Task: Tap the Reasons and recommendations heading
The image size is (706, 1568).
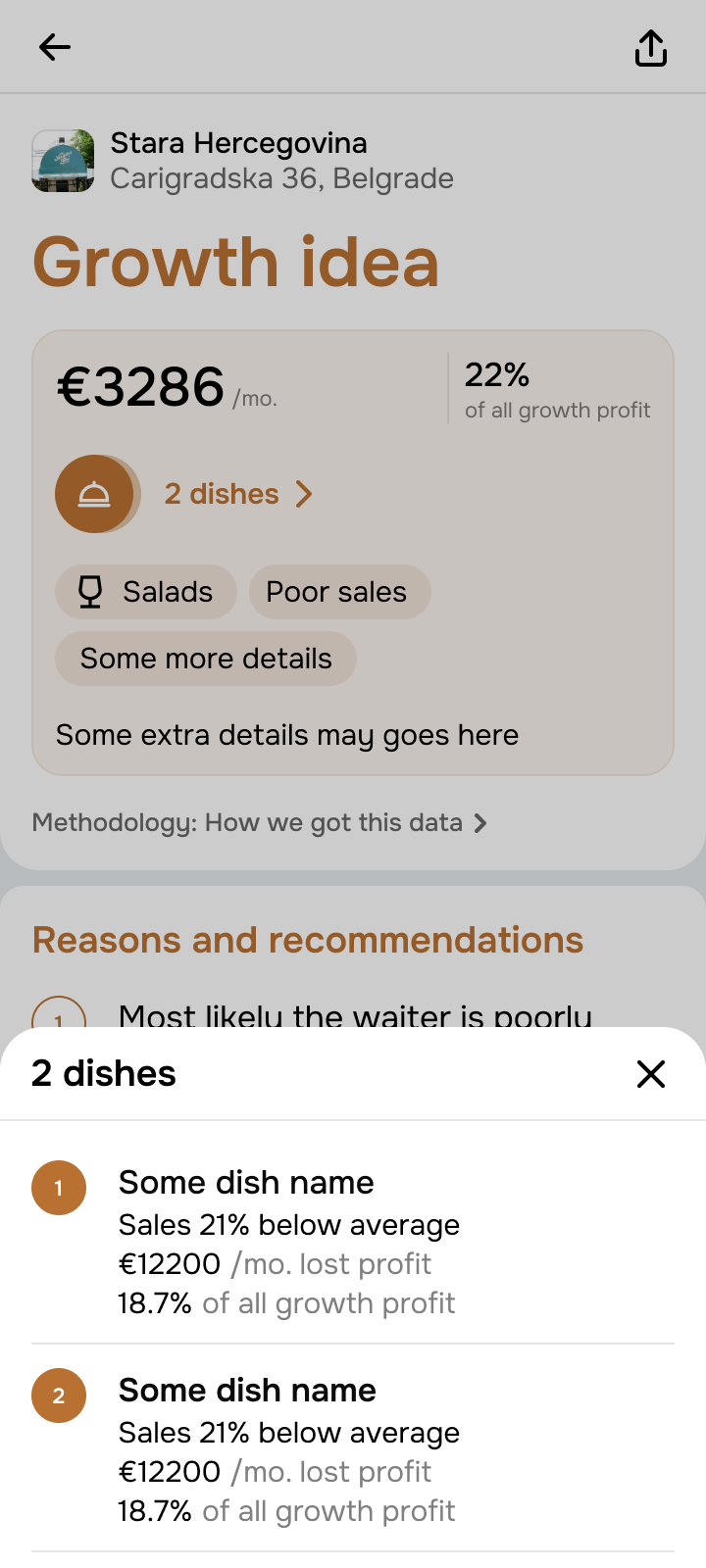Action: click(308, 940)
